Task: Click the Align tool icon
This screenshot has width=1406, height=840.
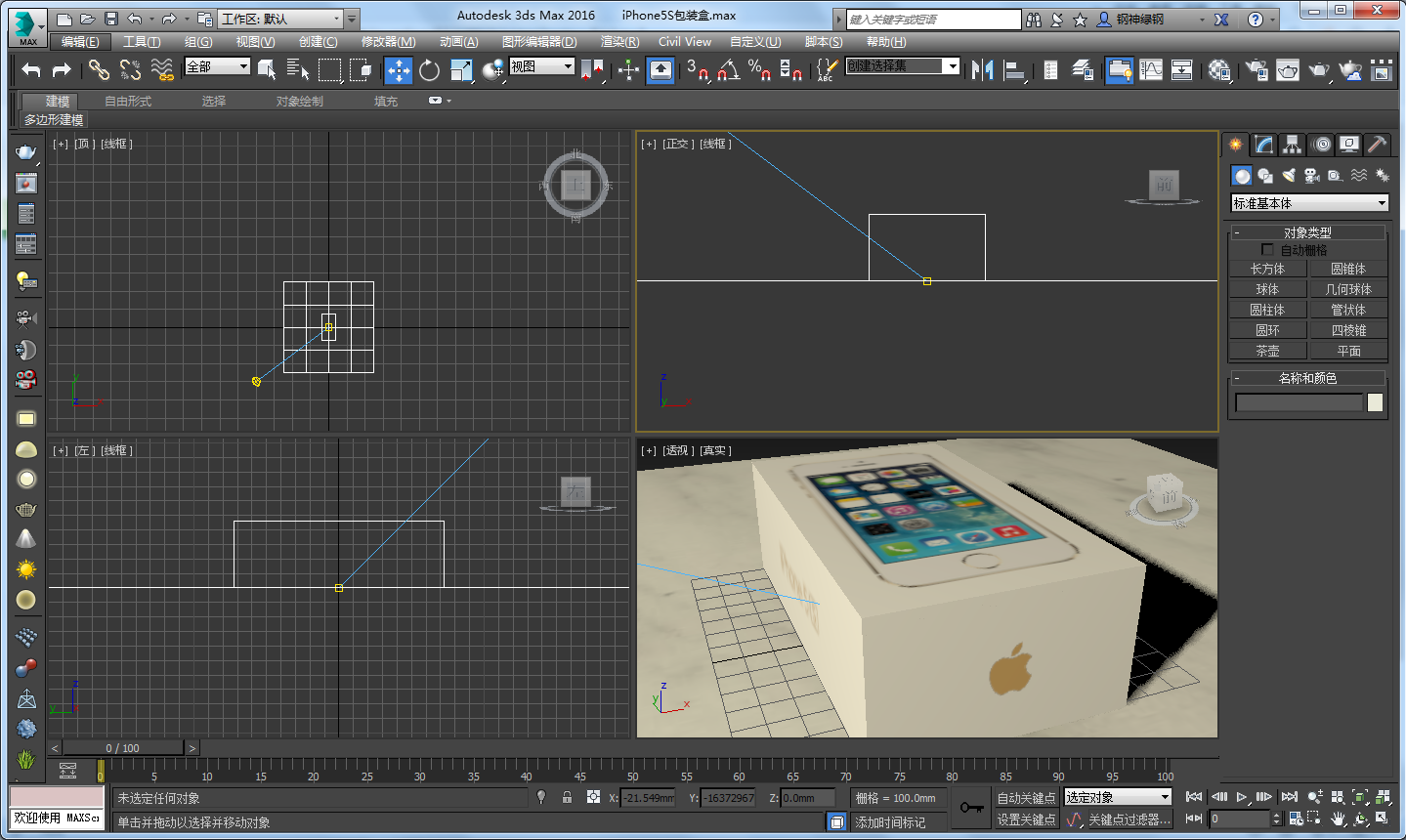Action: coord(1014,69)
